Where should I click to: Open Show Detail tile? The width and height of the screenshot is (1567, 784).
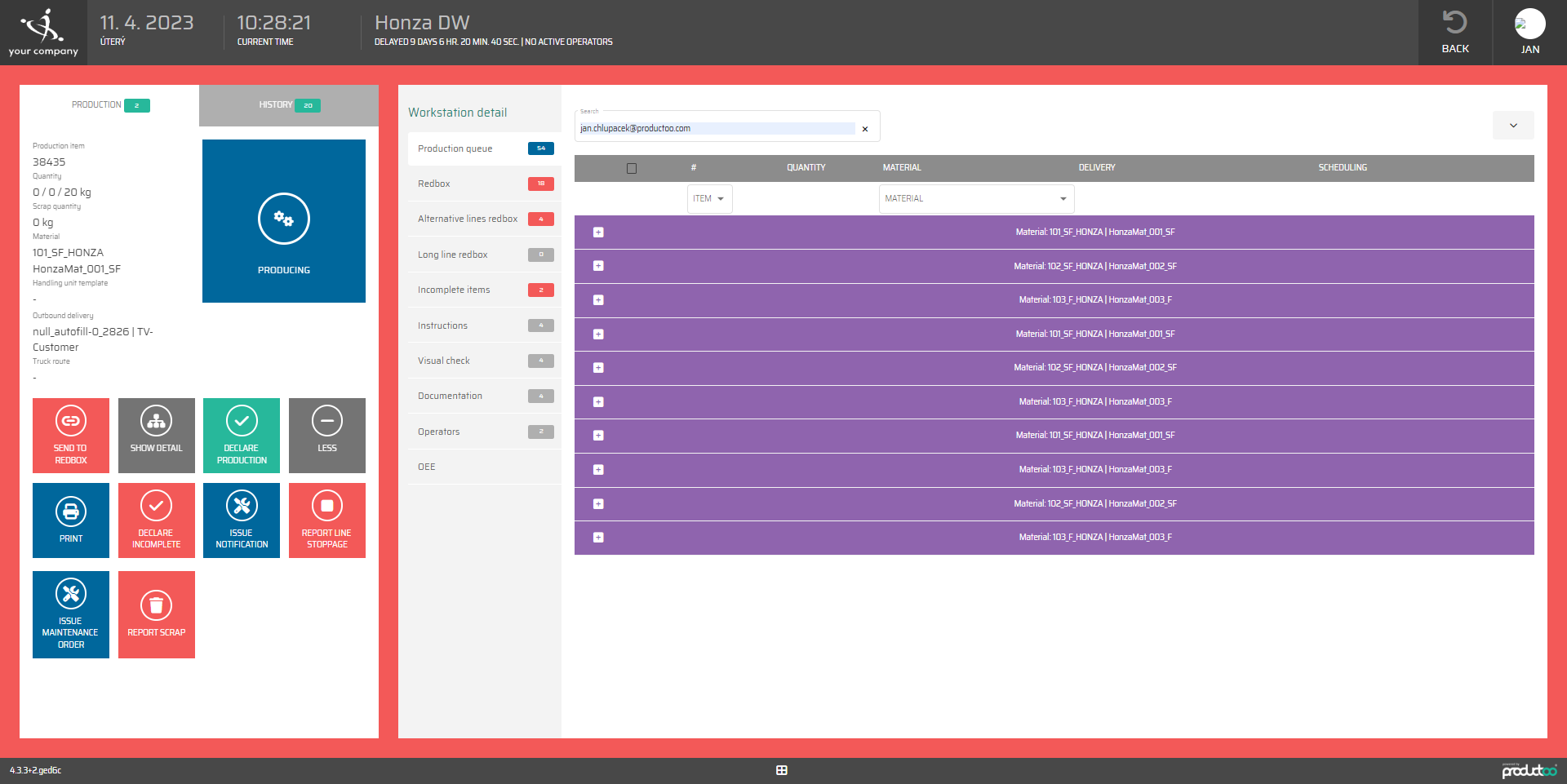coord(156,435)
